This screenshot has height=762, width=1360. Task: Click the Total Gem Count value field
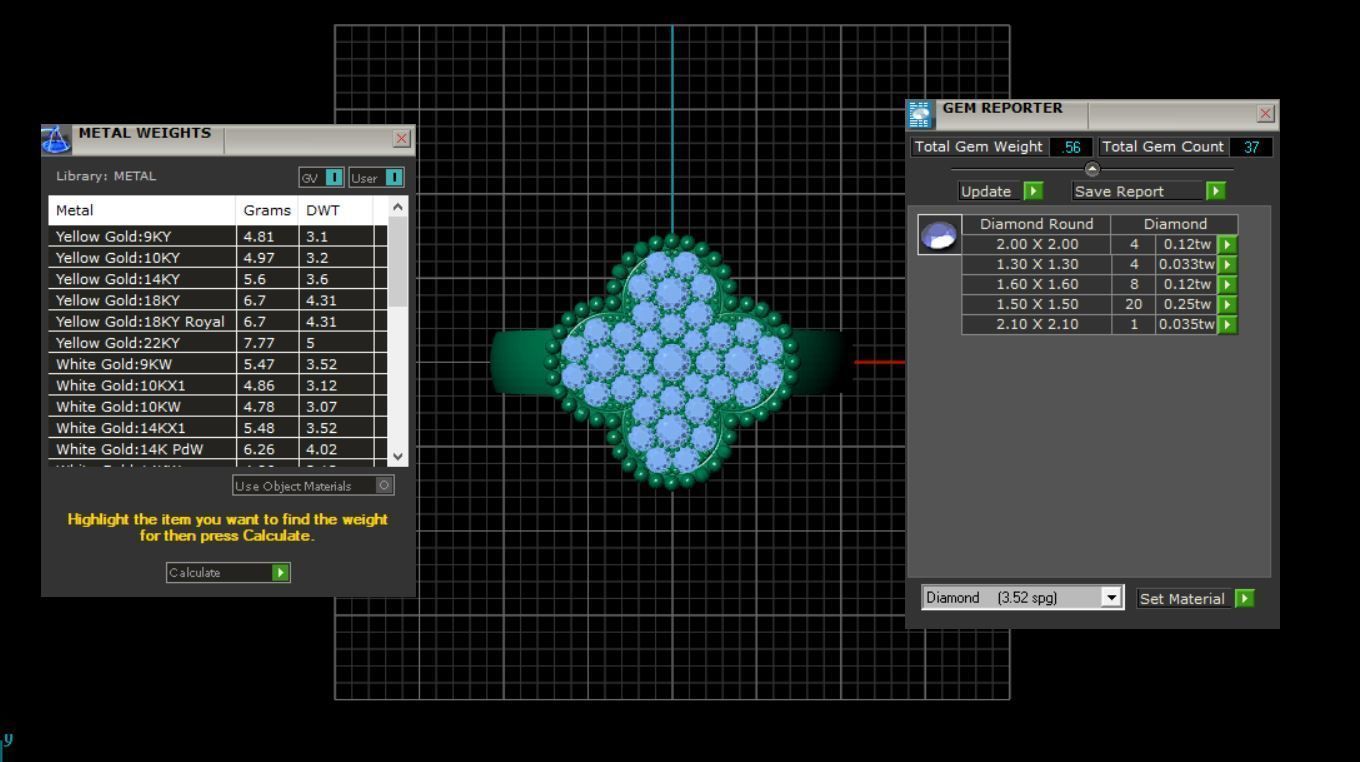pos(1250,147)
